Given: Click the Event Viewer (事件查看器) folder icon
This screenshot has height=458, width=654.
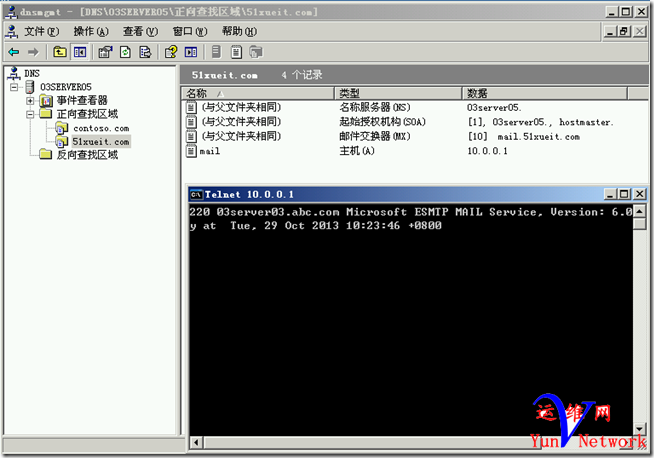Looking at the screenshot, I should [x=46, y=101].
